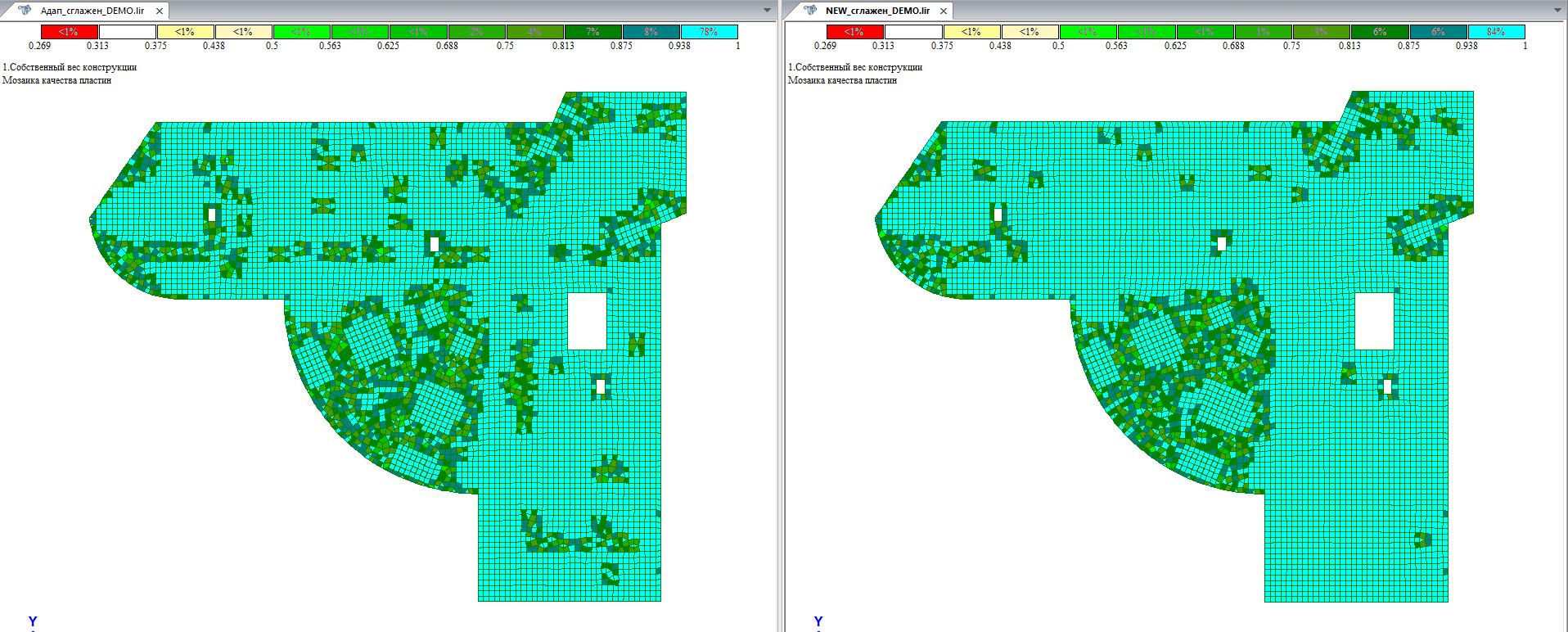Click the blue Y axis marker in right view

[x=818, y=621]
